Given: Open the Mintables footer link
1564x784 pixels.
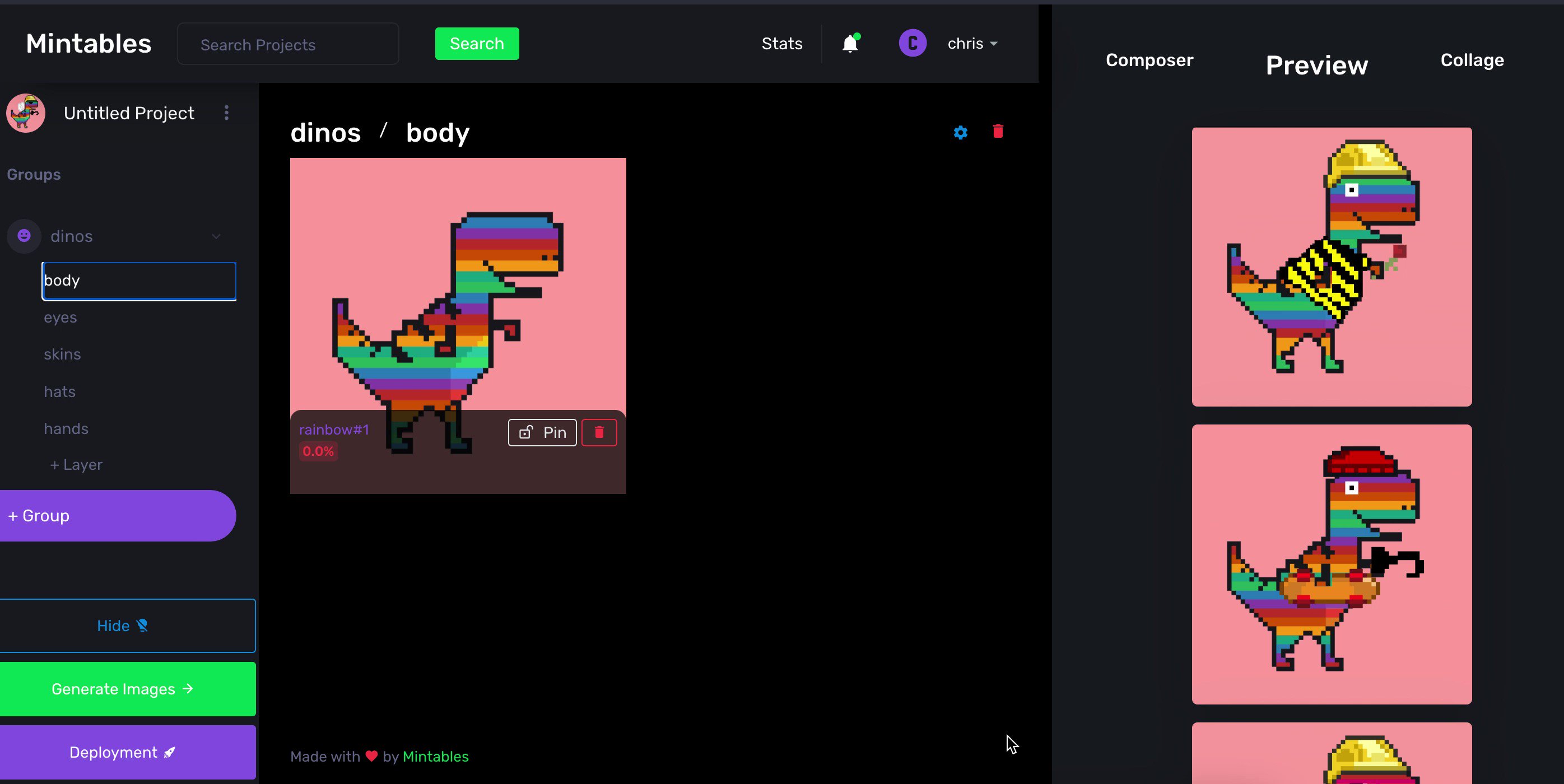Looking at the screenshot, I should tap(435, 757).
